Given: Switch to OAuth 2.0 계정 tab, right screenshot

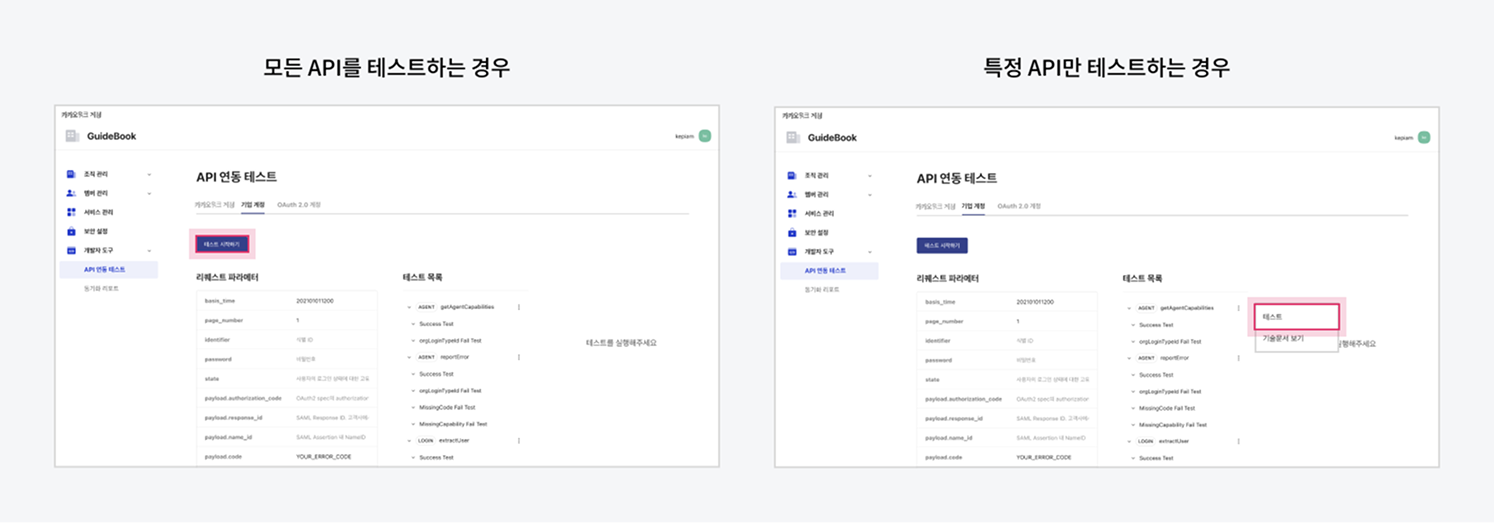Looking at the screenshot, I should [1019, 206].
